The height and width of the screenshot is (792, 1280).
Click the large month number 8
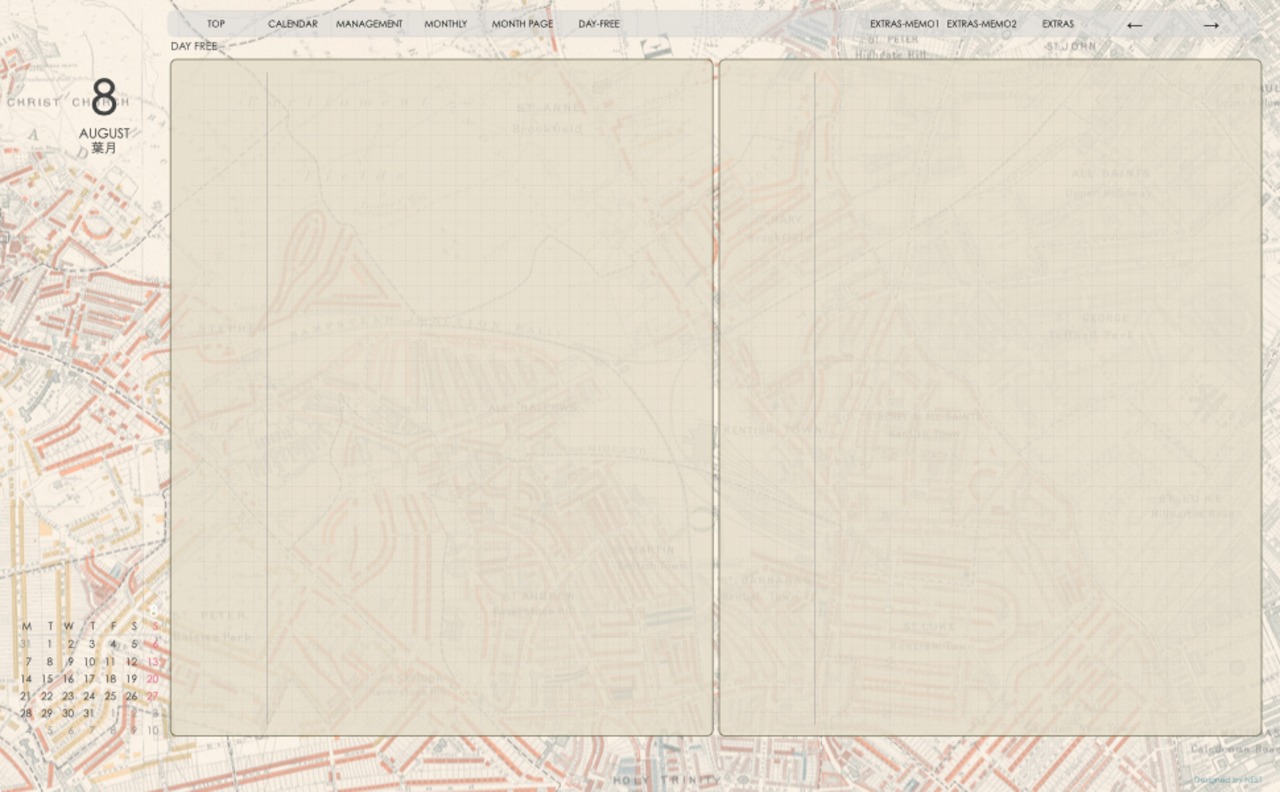(x=104, y=99)
